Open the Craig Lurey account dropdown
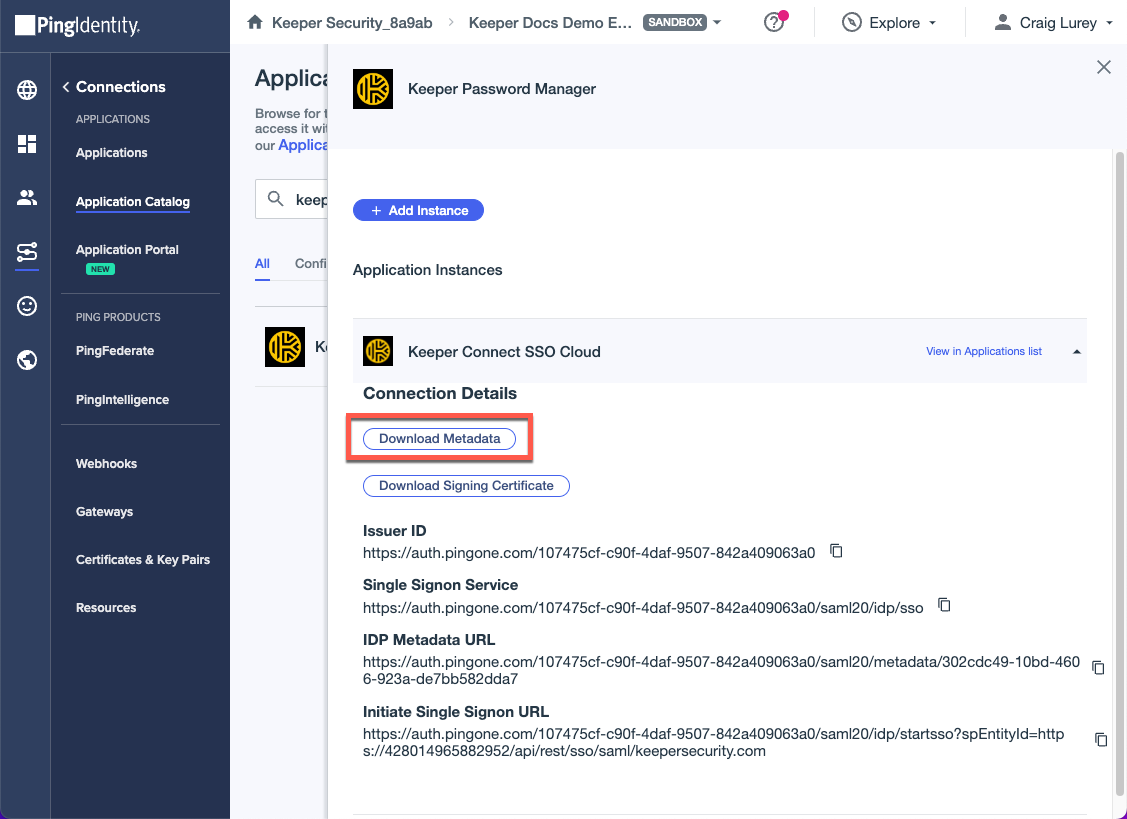Image resolution: width=1127 pixels, height=819 pixels. click(x=1109, y=23)
